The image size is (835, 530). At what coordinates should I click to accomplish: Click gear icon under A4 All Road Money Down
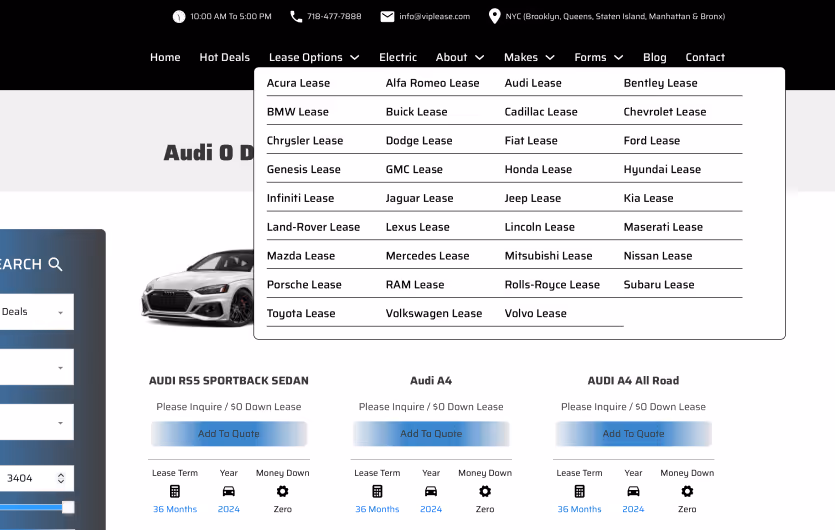pyautogui.click(x=687, y=491)
